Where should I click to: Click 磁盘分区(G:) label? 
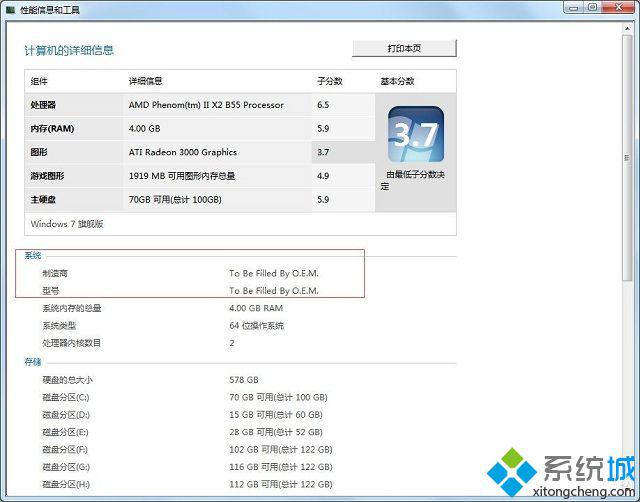click(66, 467)
